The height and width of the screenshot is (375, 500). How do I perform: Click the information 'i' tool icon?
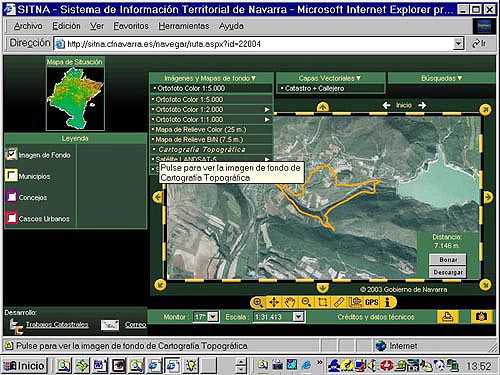point(387,302)
